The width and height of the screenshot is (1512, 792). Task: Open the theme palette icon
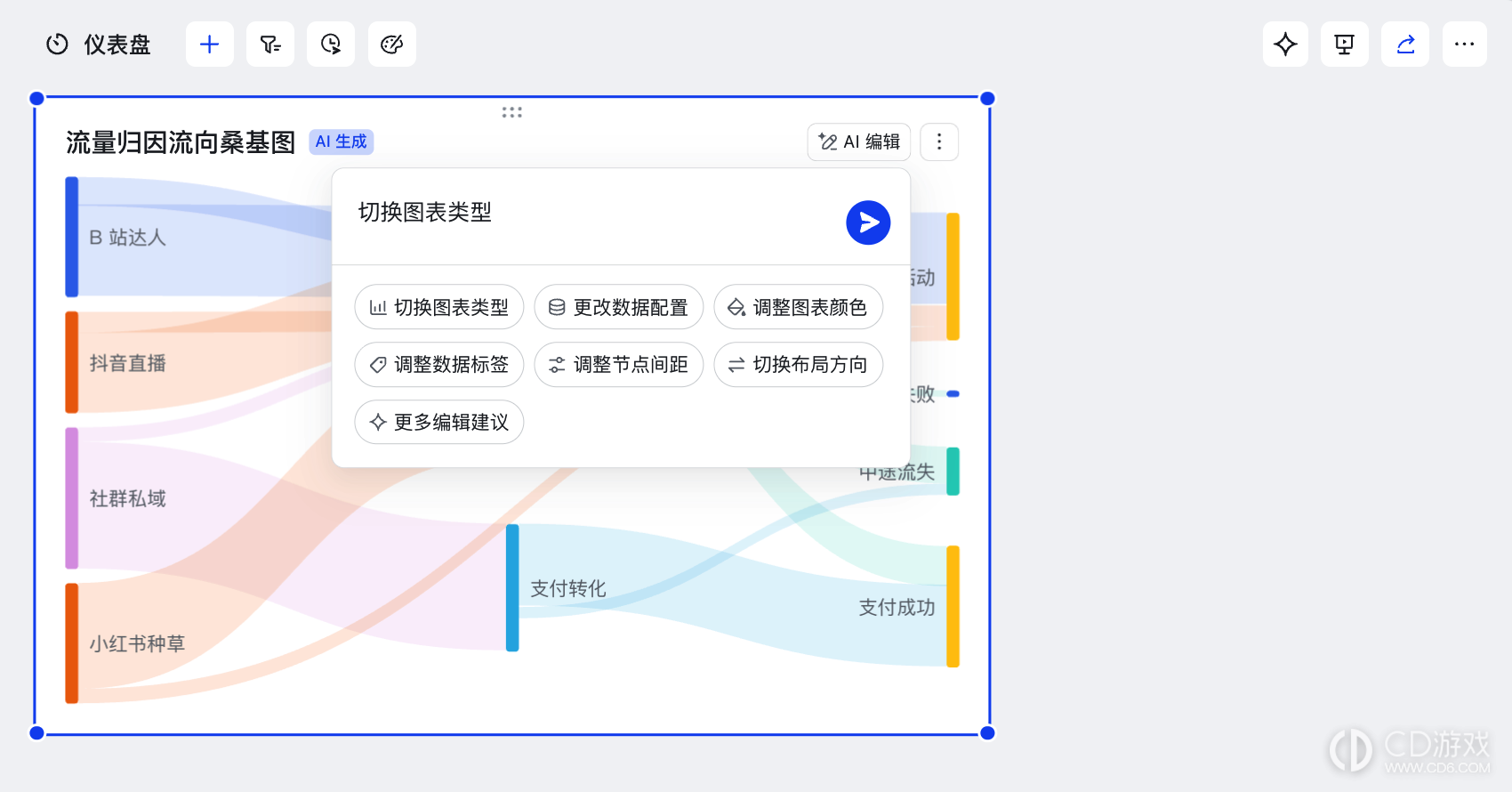(x=392, y=44)
